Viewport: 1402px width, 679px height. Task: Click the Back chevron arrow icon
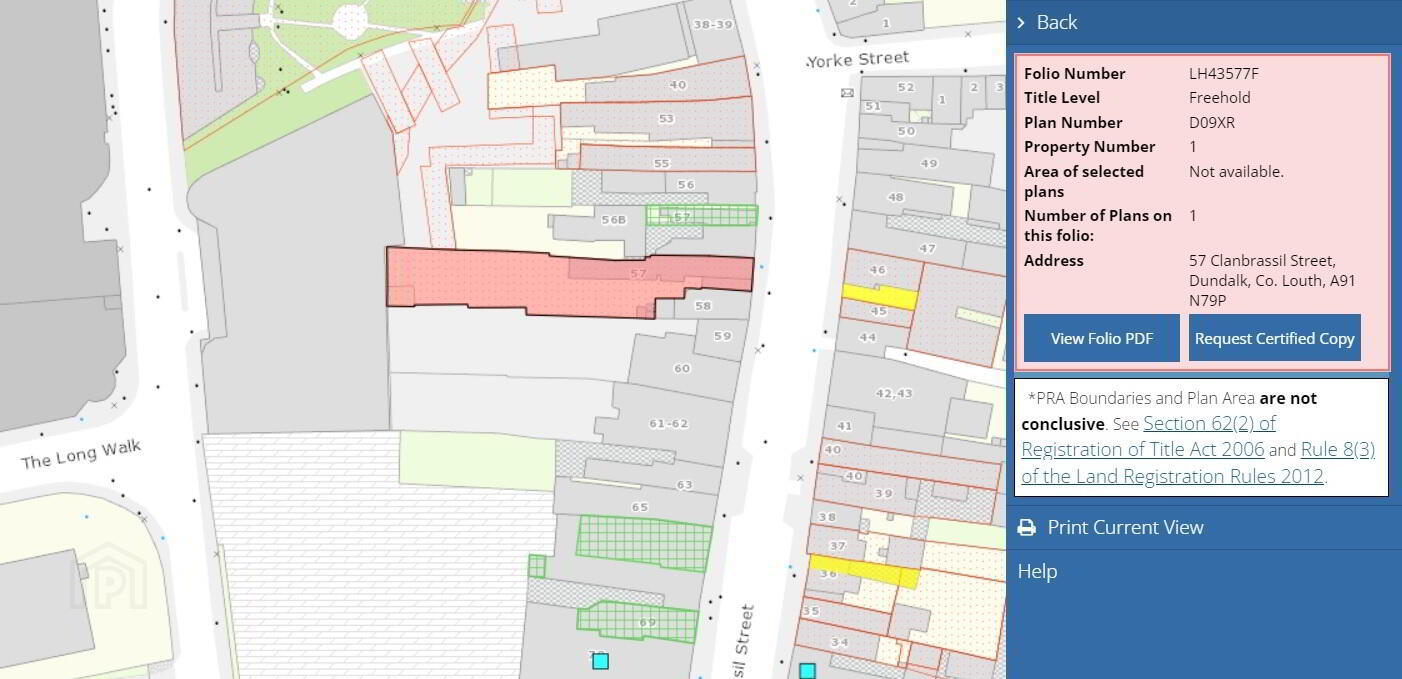pos(1021,22)
